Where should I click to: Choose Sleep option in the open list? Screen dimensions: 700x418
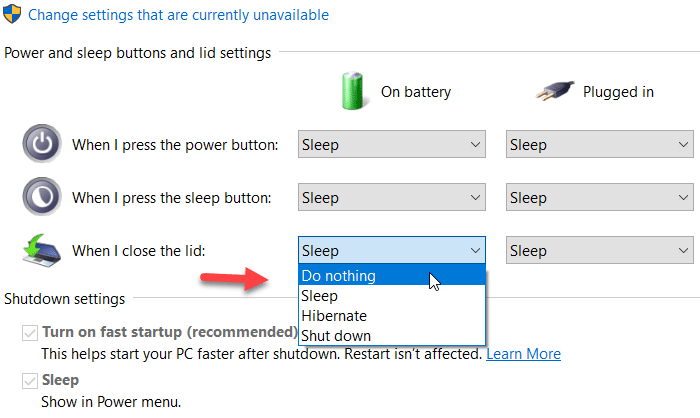(x=320, y=296)
